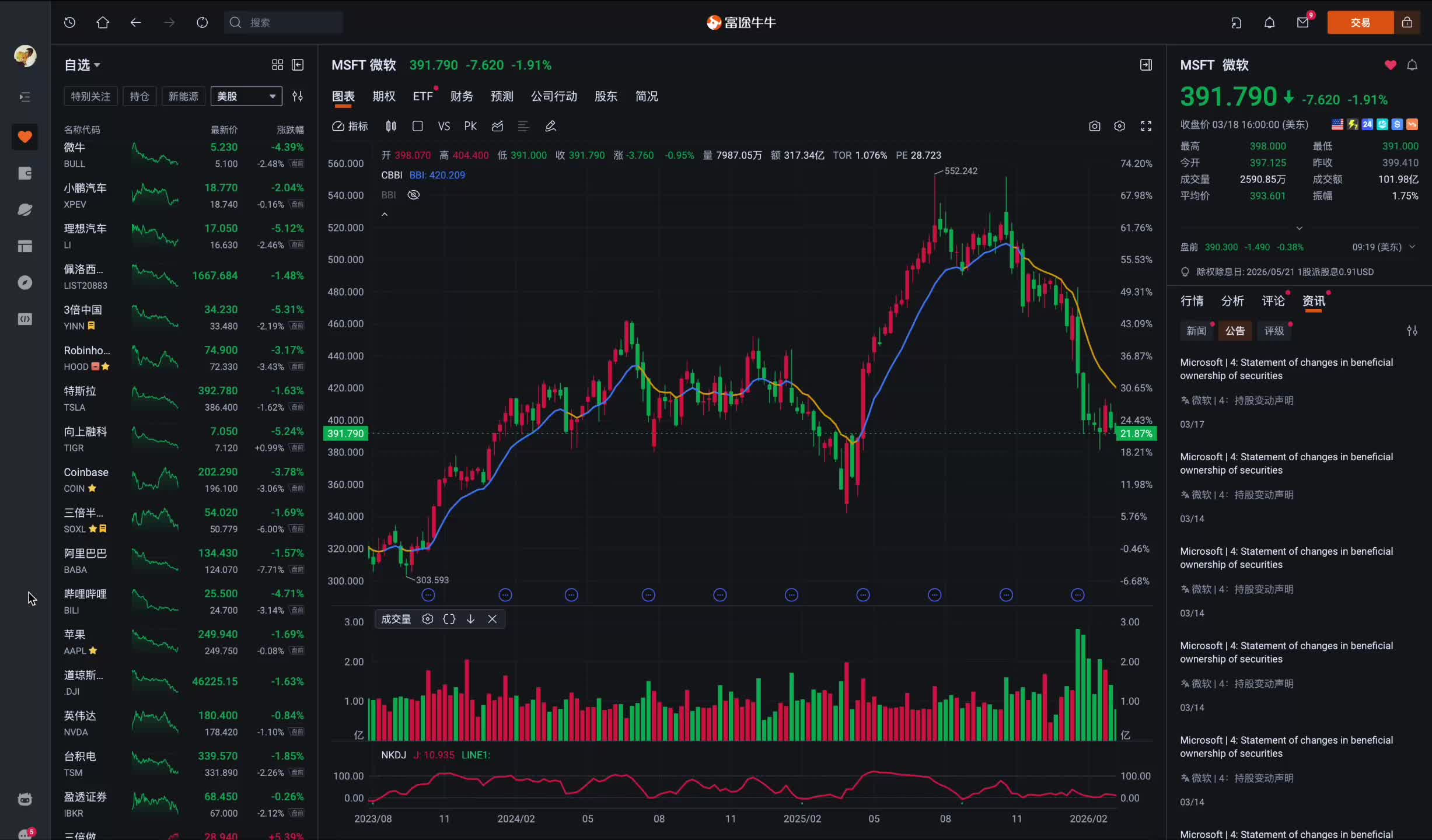Image resolution: width=1432 pixels, height=840 pixels.
Task: Open the code icon in left sidebar
Action: click(x=25, y=319)
